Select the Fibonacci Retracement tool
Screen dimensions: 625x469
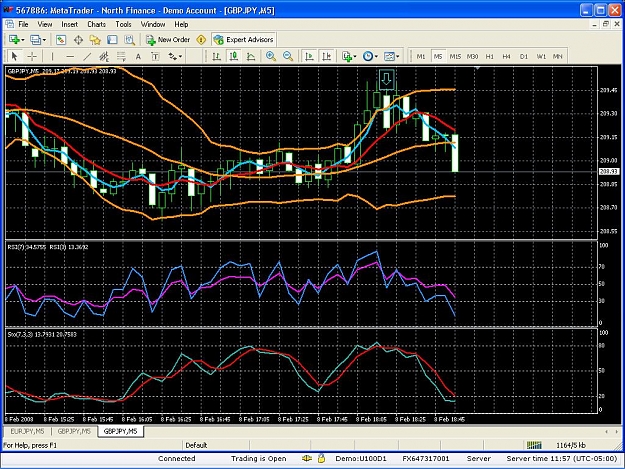pos(121,56)
